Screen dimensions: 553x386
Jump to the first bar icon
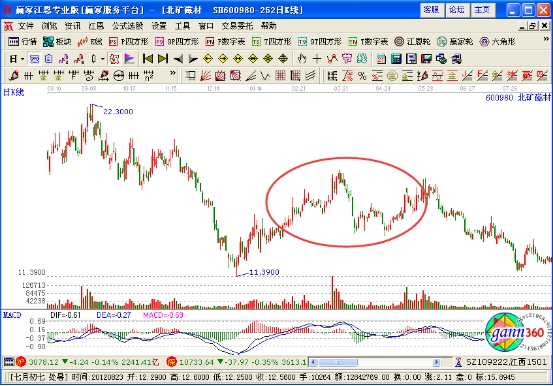(x=148, y=59)
